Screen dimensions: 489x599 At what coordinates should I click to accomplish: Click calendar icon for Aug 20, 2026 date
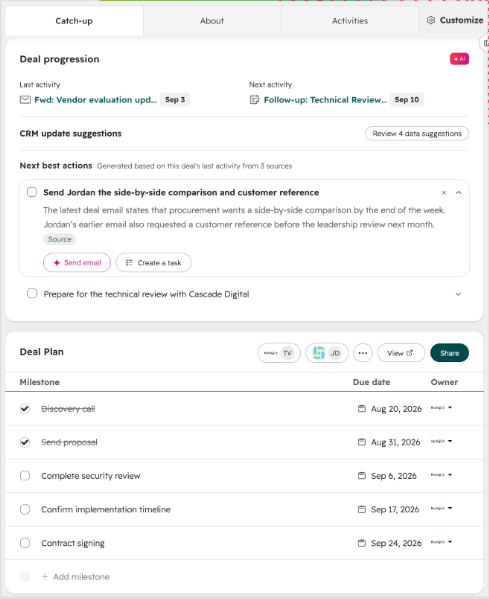[361, 408]
